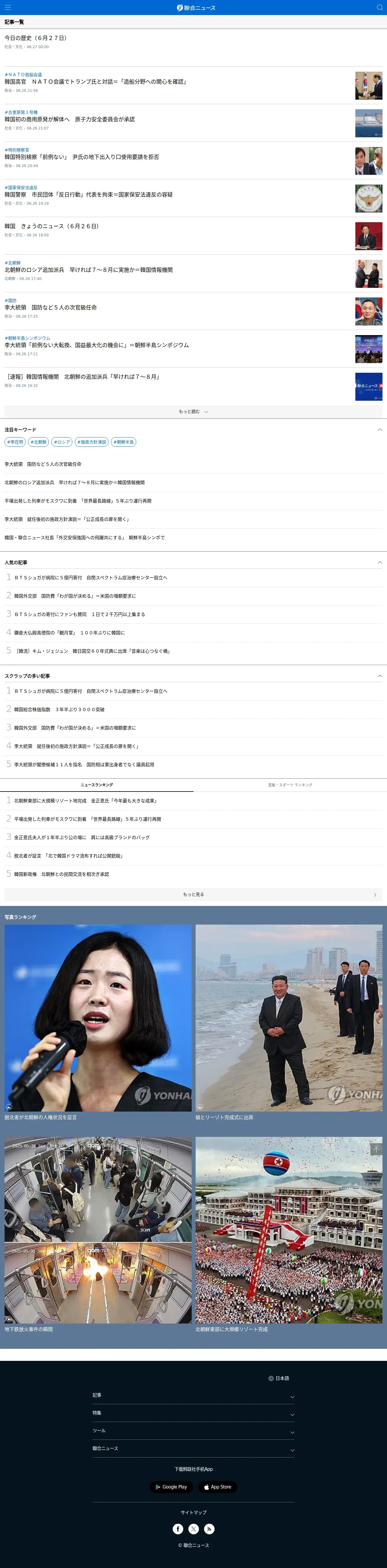This screenshot has height=1568, width=387.
Task: Click もっと見る under news ranking
Action: (x=193, y=894)
